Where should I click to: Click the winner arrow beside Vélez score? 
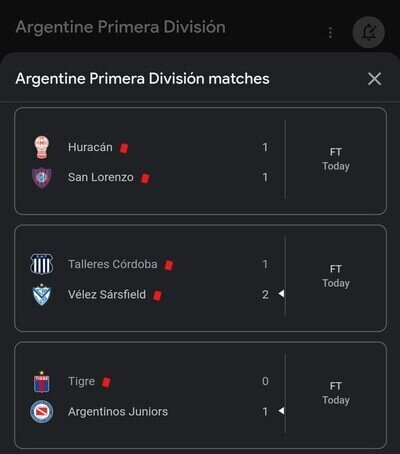tap(281, 294)
